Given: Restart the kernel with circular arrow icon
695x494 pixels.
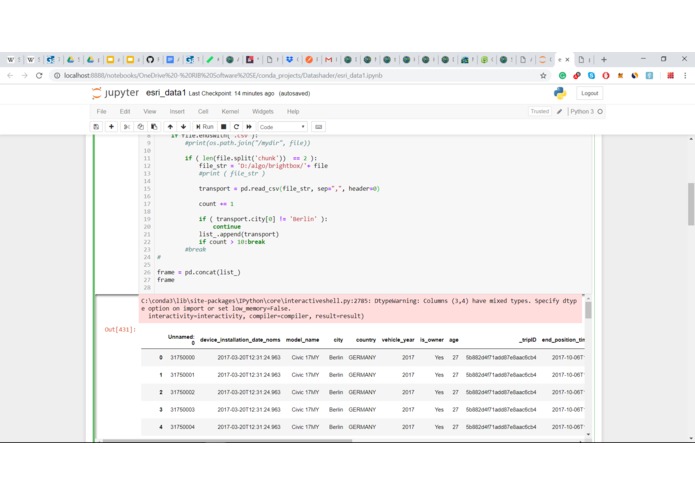Looking at the screenshot, I should pos(236,127).
